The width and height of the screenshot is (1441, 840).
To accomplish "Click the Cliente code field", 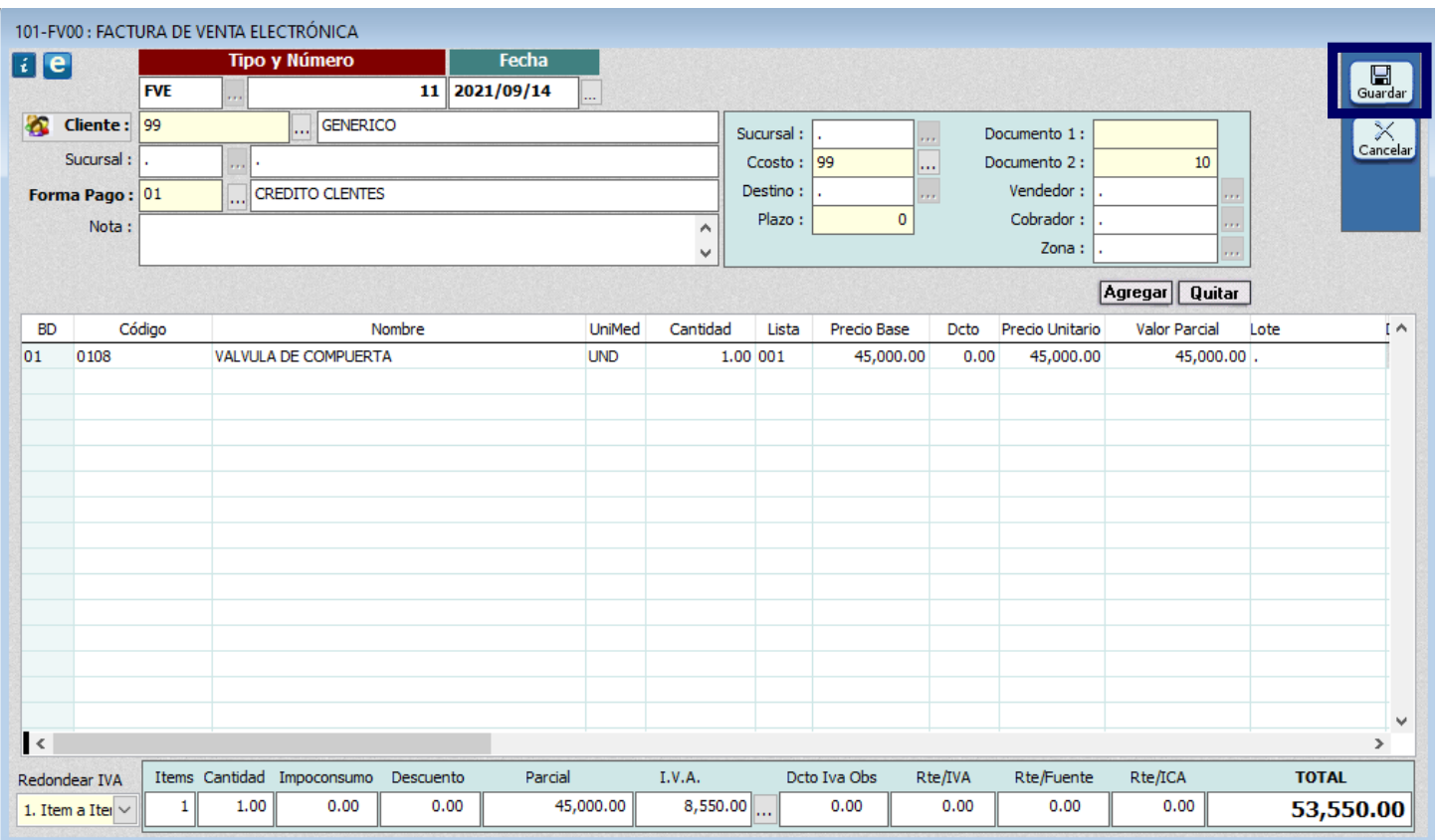I will pos(214,126).
